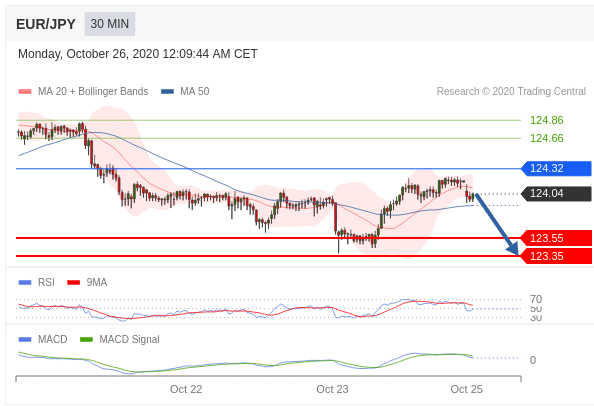Click the pink MA 20 legend swatch

25,91
